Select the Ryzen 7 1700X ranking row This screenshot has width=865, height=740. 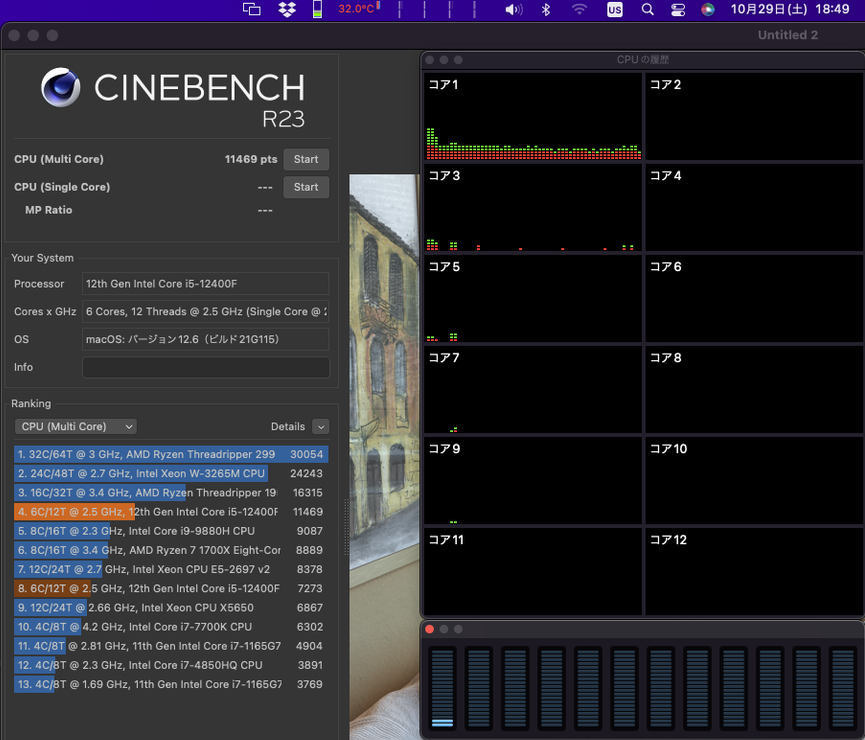pyautogui.click(x=171, y=550)
